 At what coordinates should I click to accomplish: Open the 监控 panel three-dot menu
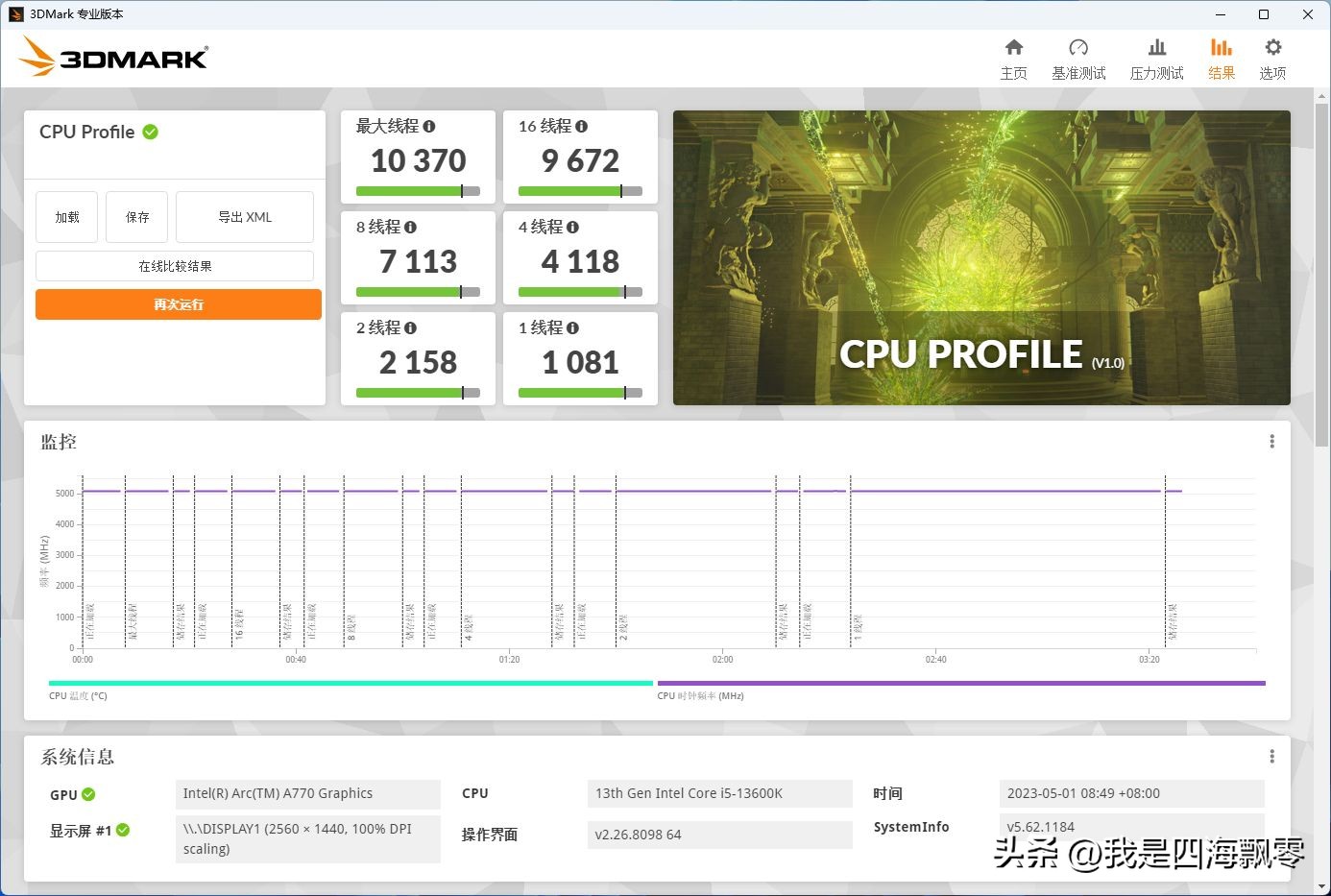[x=1271, y=441]
